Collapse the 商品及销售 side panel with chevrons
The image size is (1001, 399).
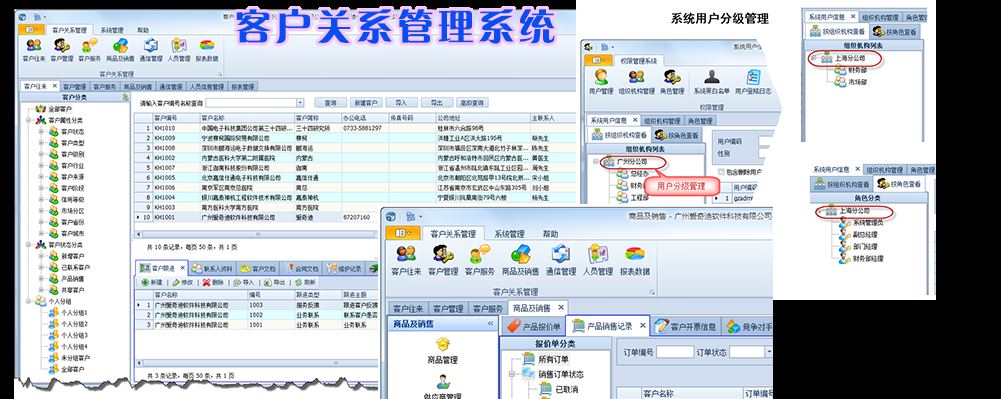click(490, 324)
